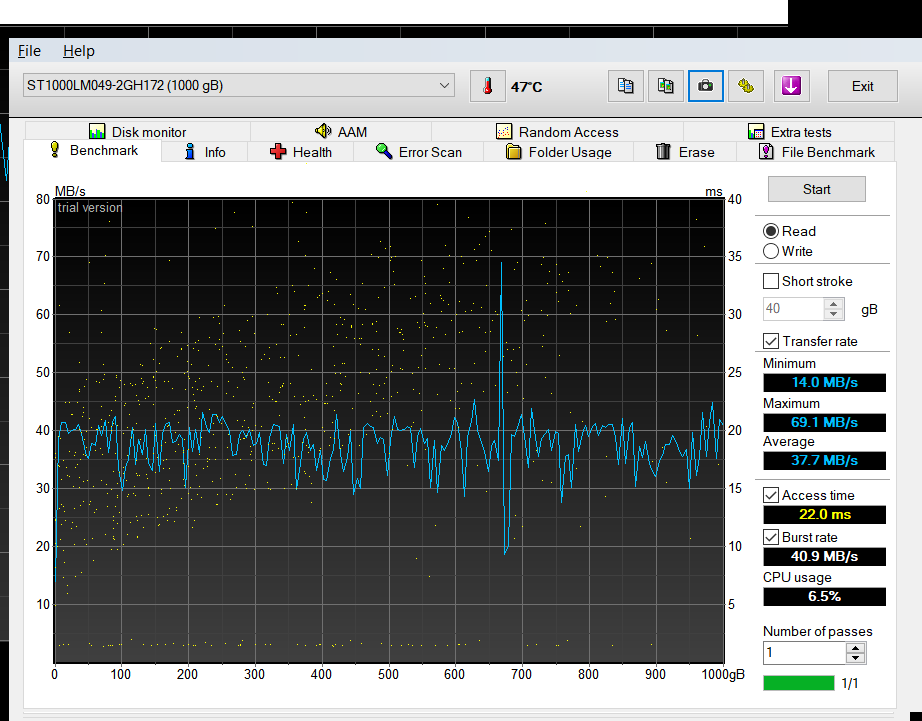This screenshot has width=922, height=721.
Task: Open options with the wrench icon
Action: click(745, 87)
